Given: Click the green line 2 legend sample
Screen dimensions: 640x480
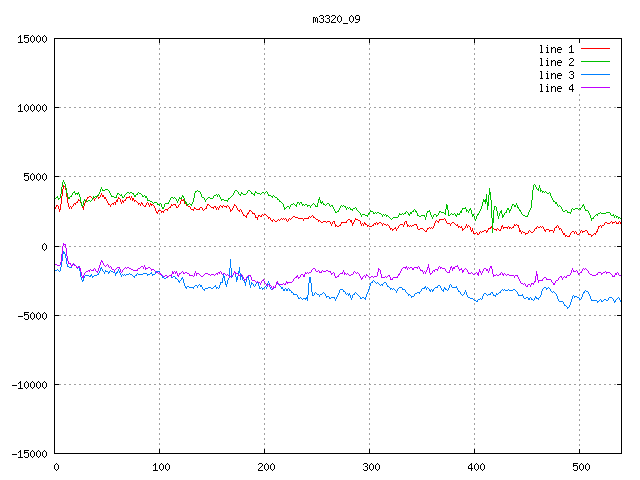Looking at the screenshot, I should (x=595, y=62).
